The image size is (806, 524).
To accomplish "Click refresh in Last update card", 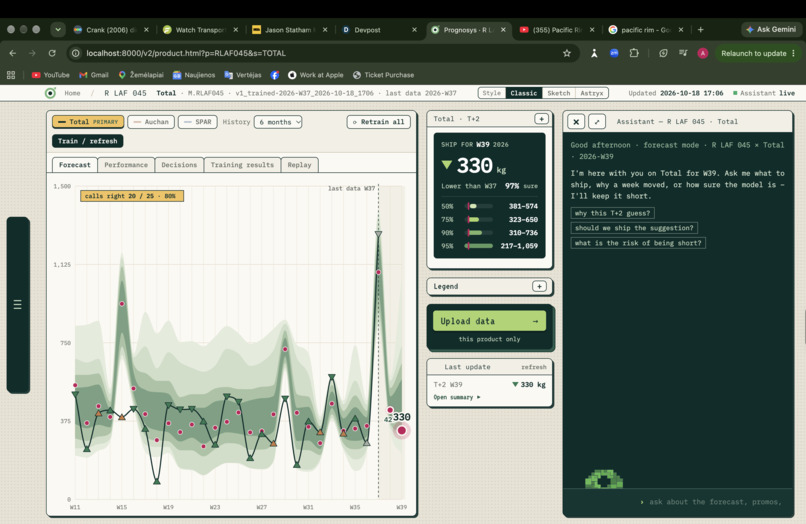I will [x=534, y=367].
